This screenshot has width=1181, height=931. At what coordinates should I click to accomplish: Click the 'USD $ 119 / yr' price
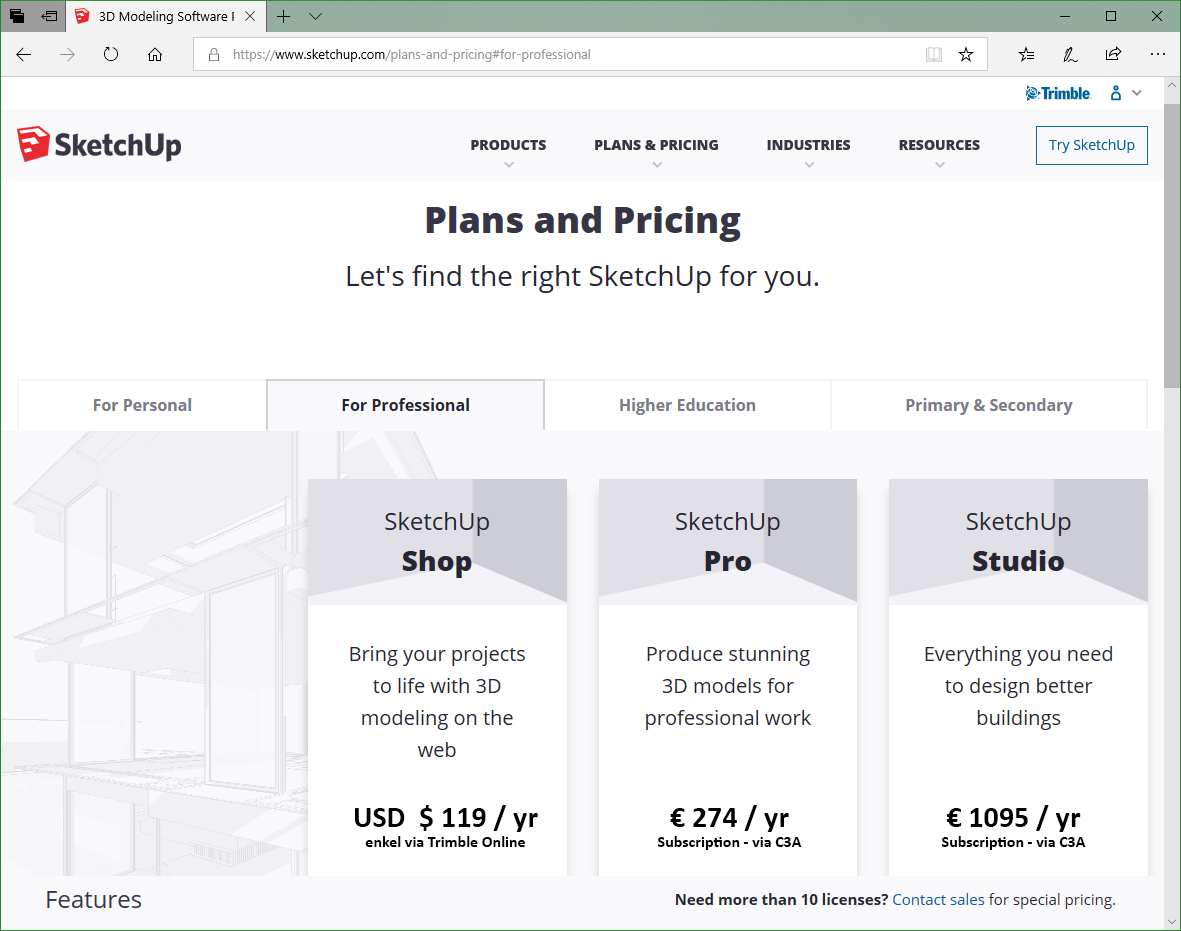(446, 817)
